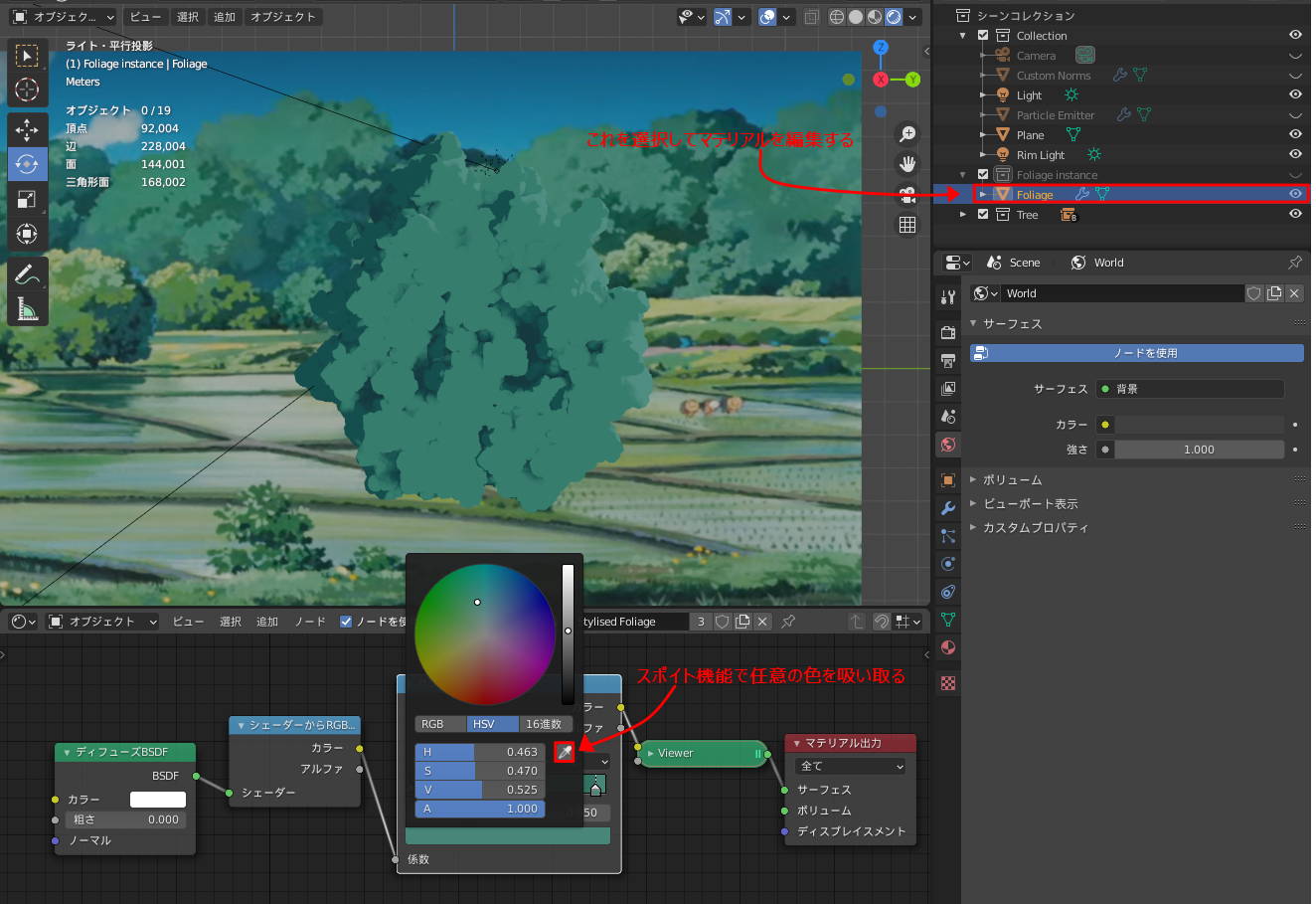Hide the Rim Light object in outliner

coord(1295,154)
